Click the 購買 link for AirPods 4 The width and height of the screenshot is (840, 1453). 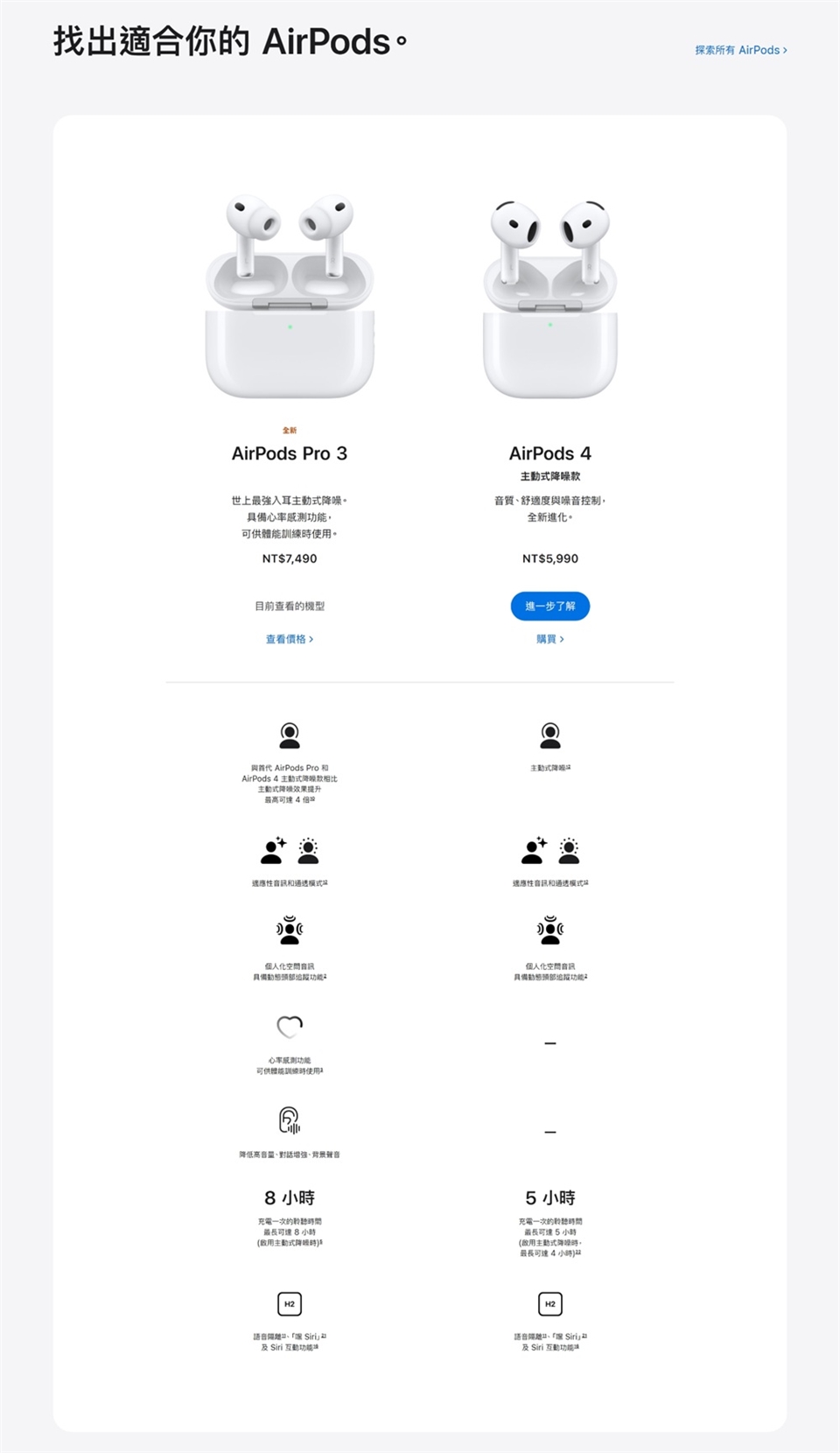pos(550,639)
